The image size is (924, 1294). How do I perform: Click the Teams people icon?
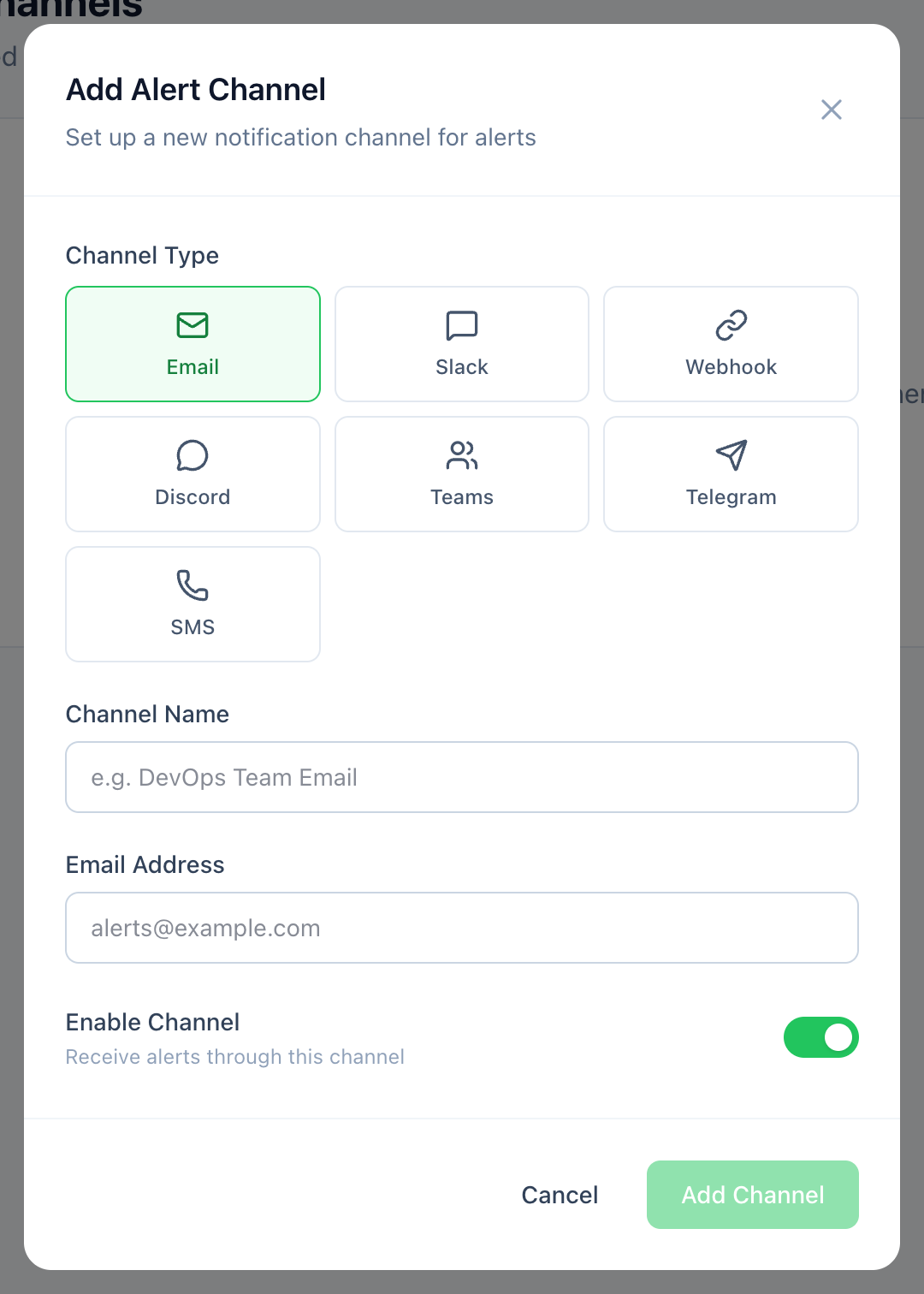[462, 455]
